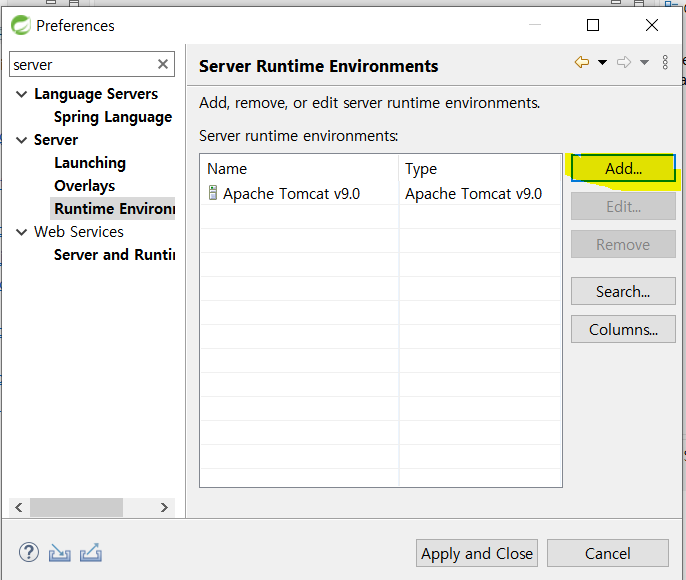Click the tree scrollbar left arrow

click(19, 507)
